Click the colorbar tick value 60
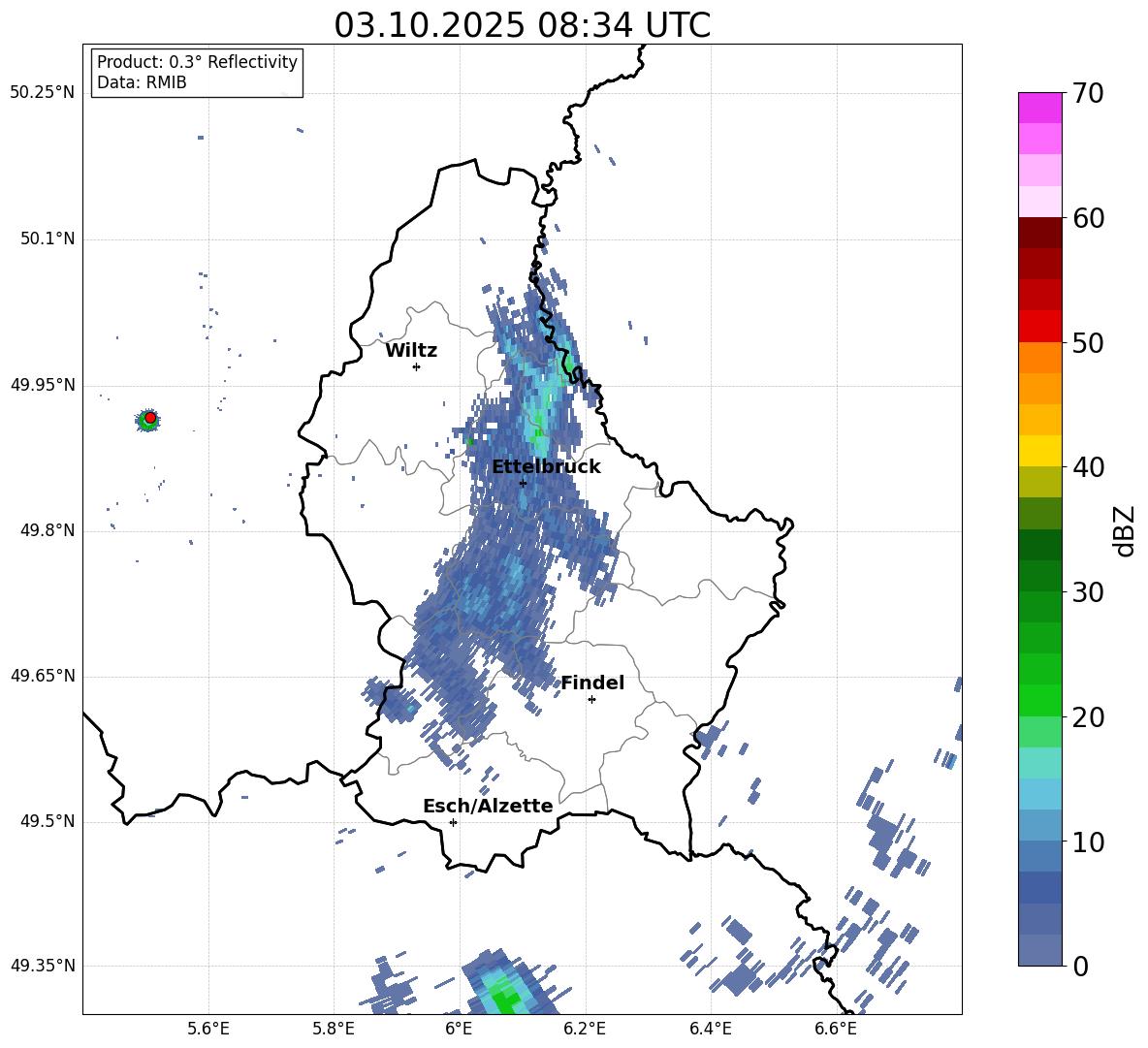 point(1089,218)
